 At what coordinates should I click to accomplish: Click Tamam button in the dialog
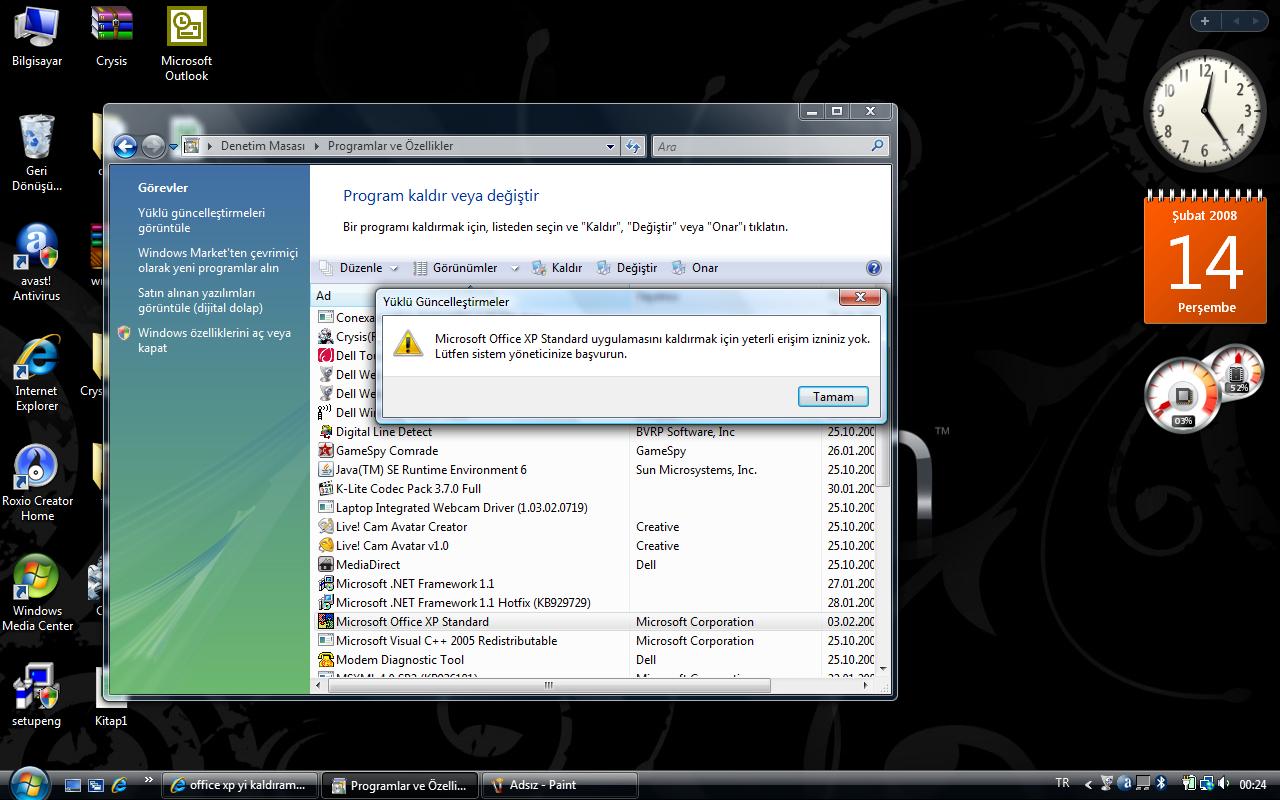[x=833, y=397]
